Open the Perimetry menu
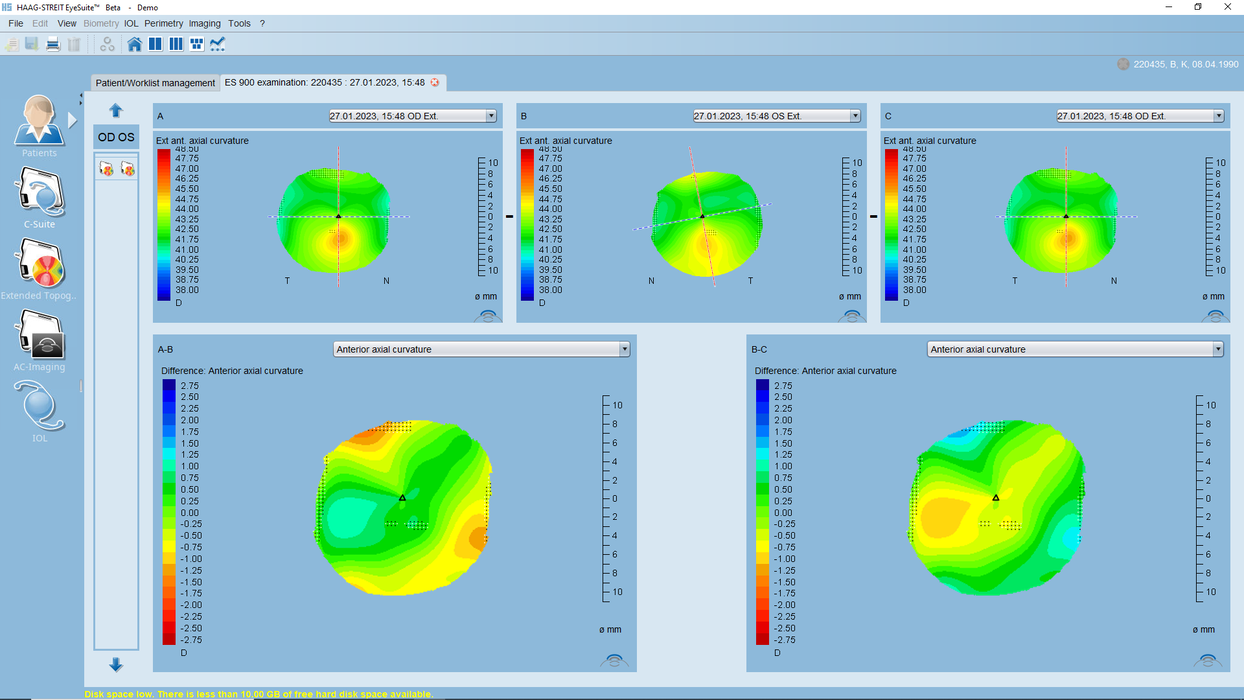 (164, 23)
